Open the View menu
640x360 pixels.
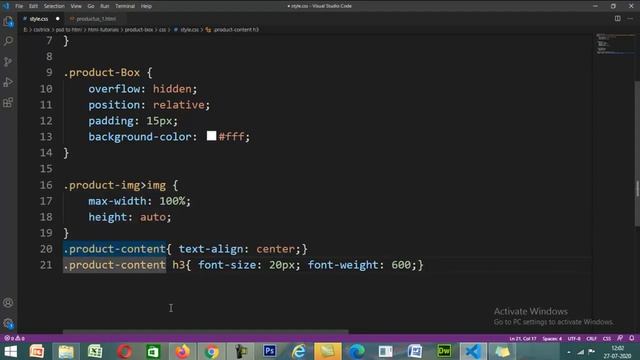[76, 6]
